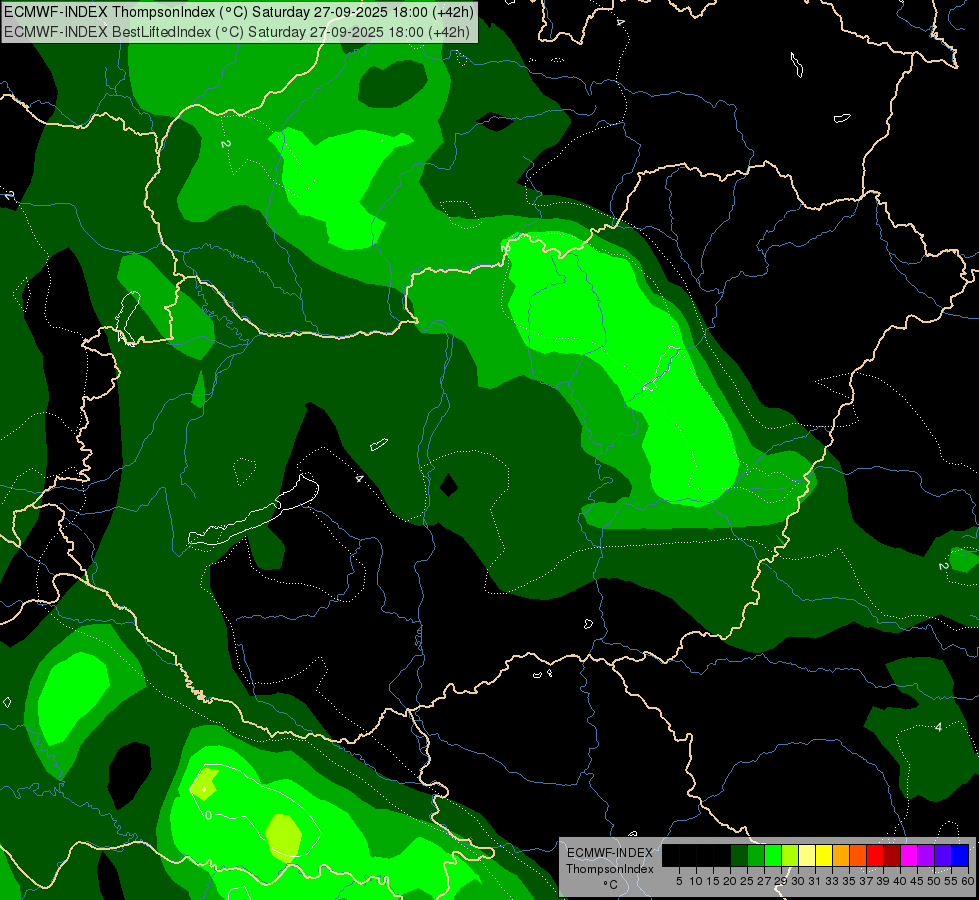
Task: Click the medium green 25-27 legend swatch
Action: 756,855
